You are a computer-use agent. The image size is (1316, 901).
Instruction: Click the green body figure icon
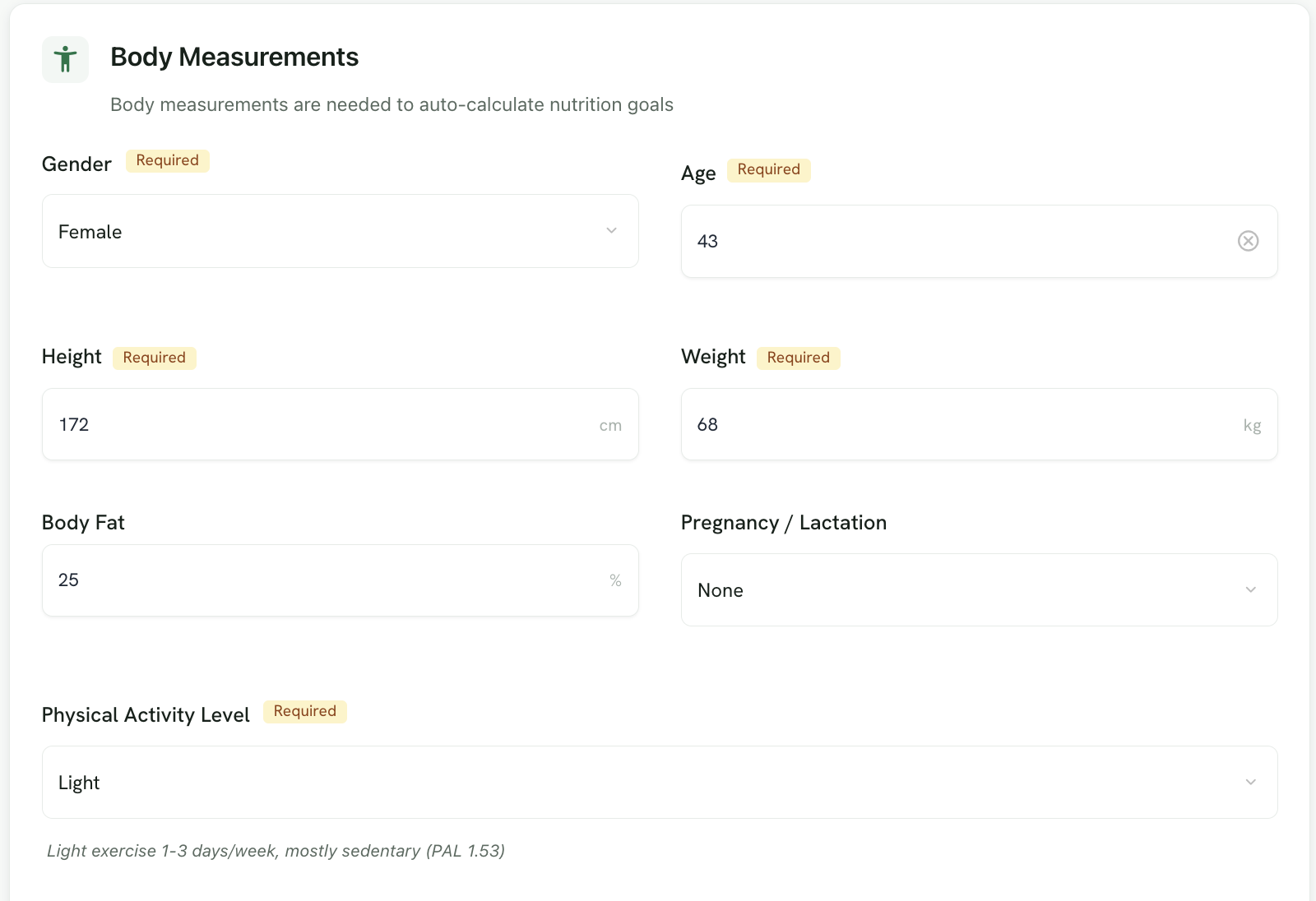click(x=65, y=59)
